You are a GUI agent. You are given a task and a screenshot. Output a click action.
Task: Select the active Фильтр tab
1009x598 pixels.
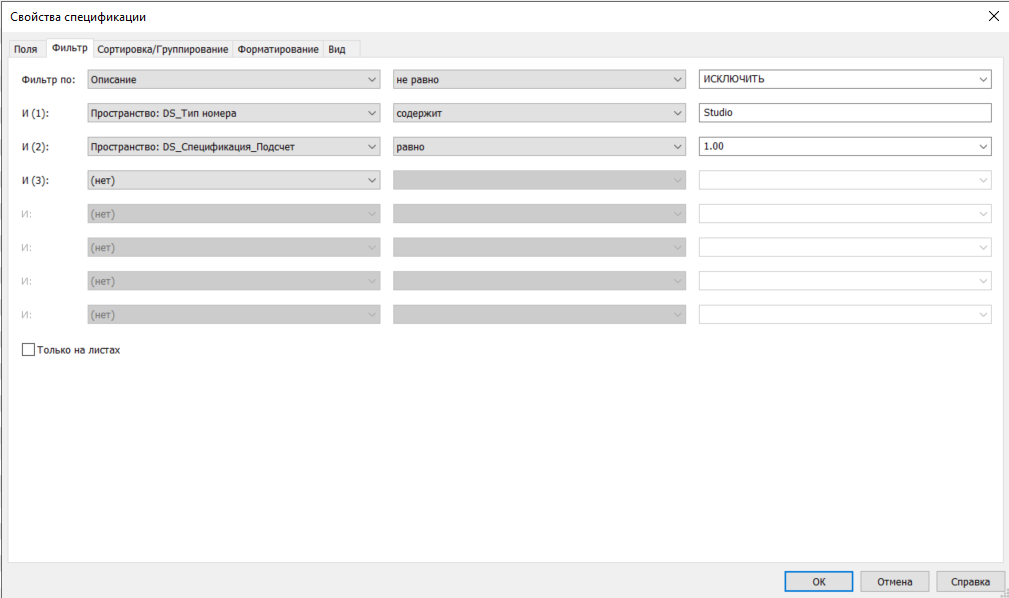tap(70, 48)
